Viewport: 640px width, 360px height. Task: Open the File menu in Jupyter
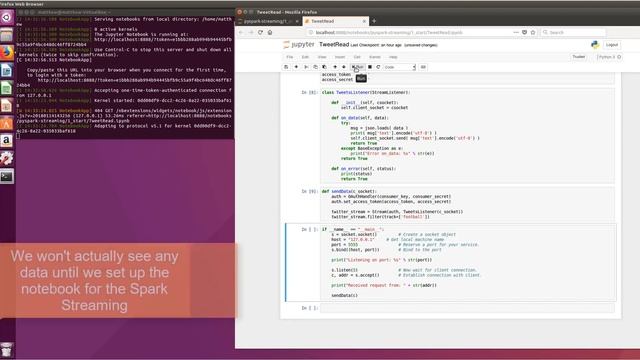(x=290, y=57)
